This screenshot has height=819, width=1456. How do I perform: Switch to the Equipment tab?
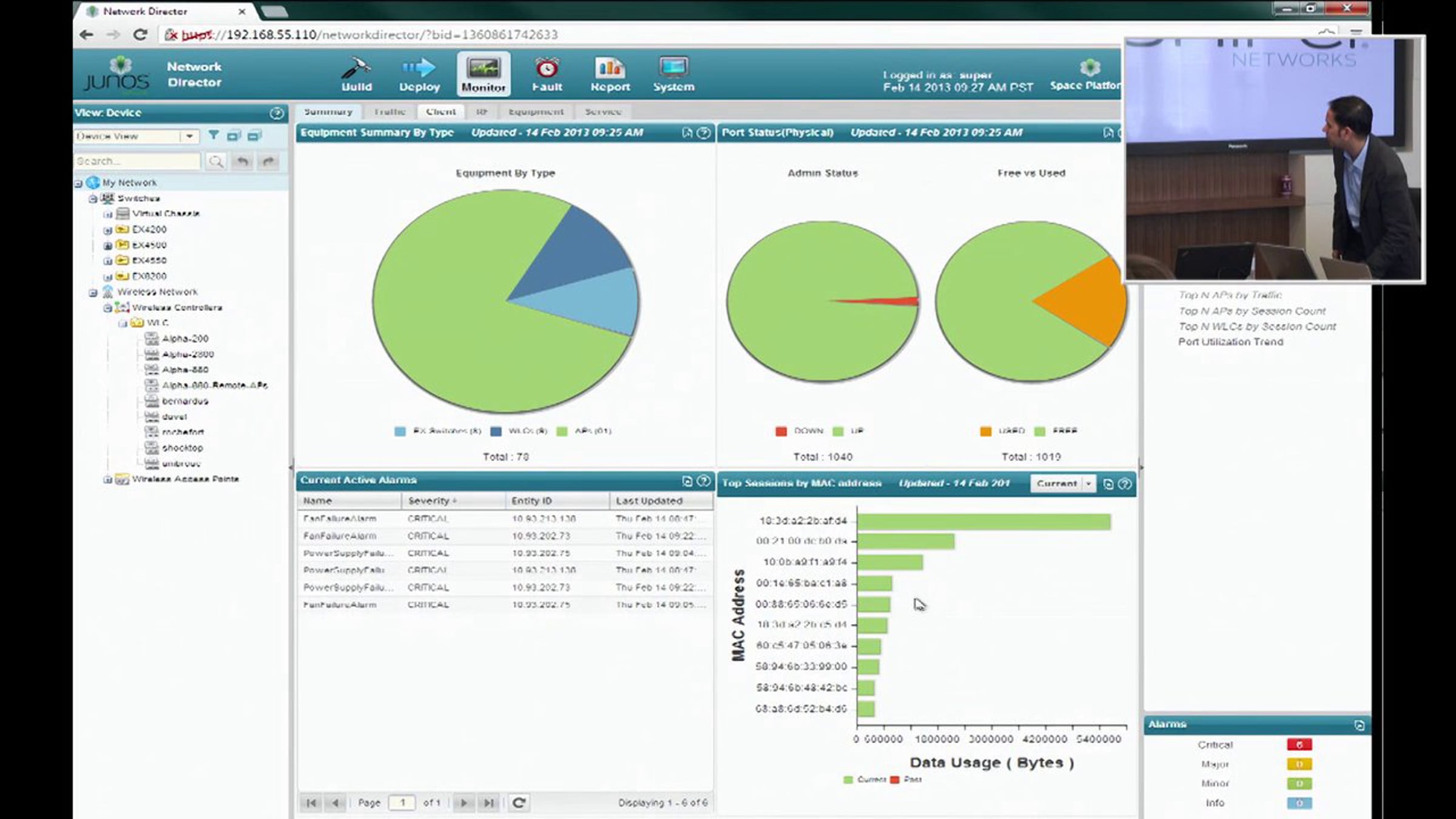click(x=536, y=112)
